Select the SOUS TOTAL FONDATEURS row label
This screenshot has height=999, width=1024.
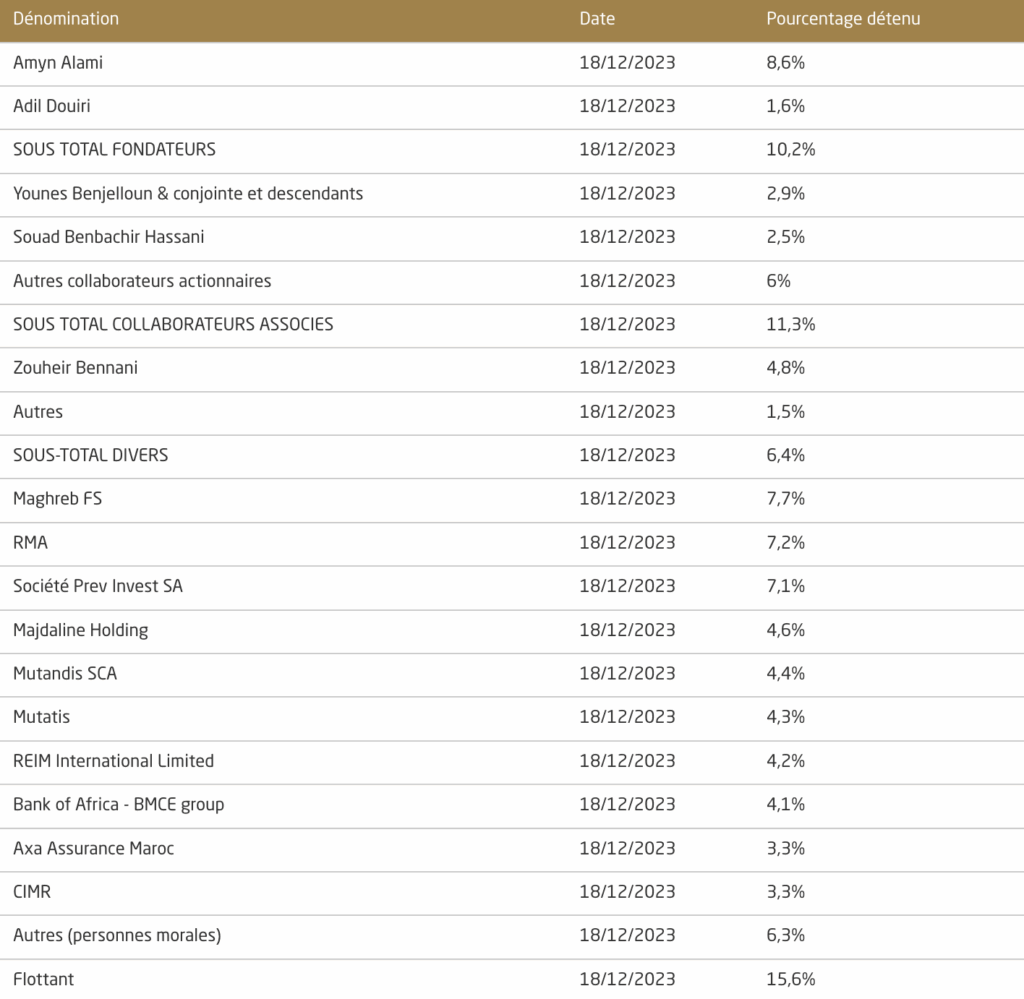(x=114, y=149)
